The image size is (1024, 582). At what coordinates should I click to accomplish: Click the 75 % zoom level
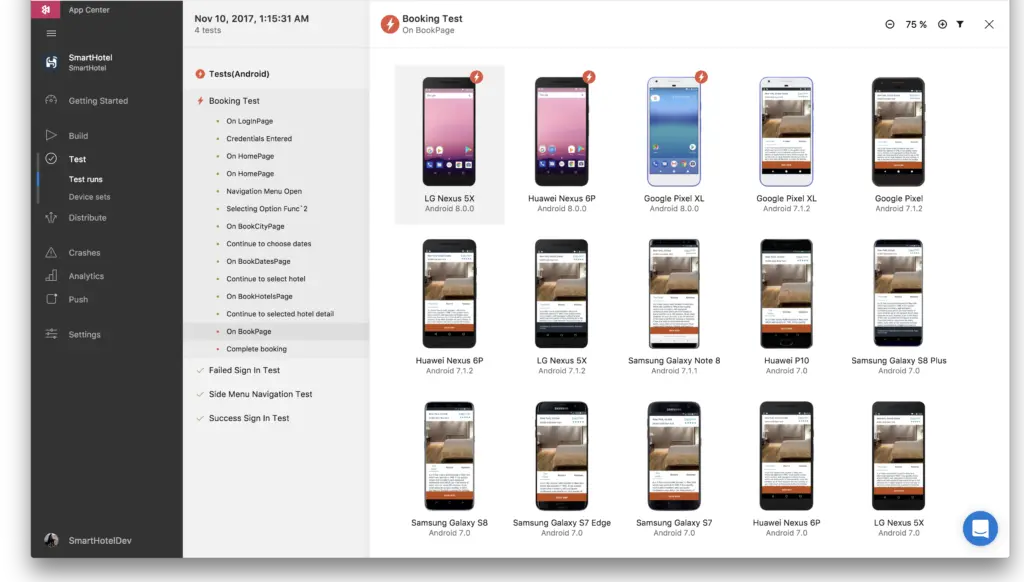click(916, 25)
